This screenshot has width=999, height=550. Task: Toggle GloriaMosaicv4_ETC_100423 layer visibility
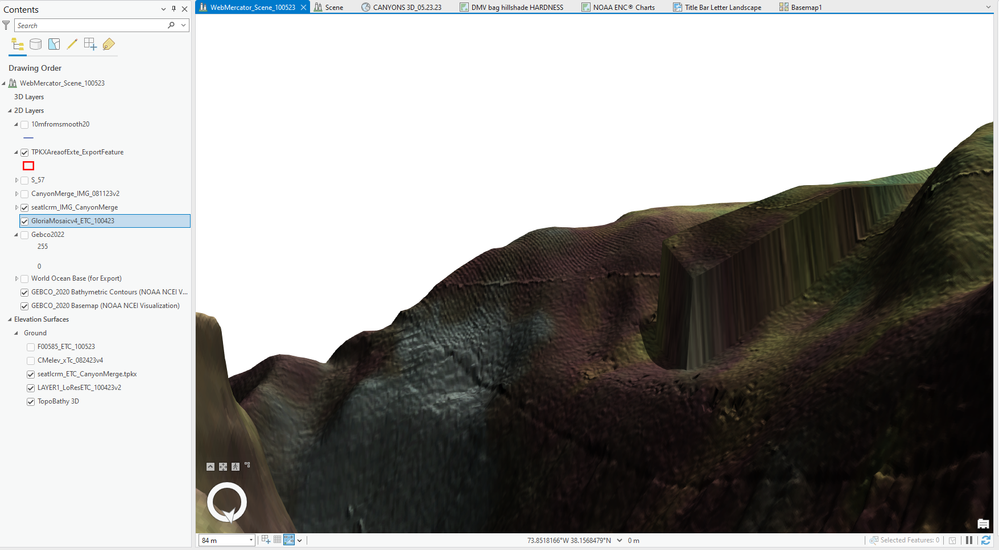pos(24,221)
